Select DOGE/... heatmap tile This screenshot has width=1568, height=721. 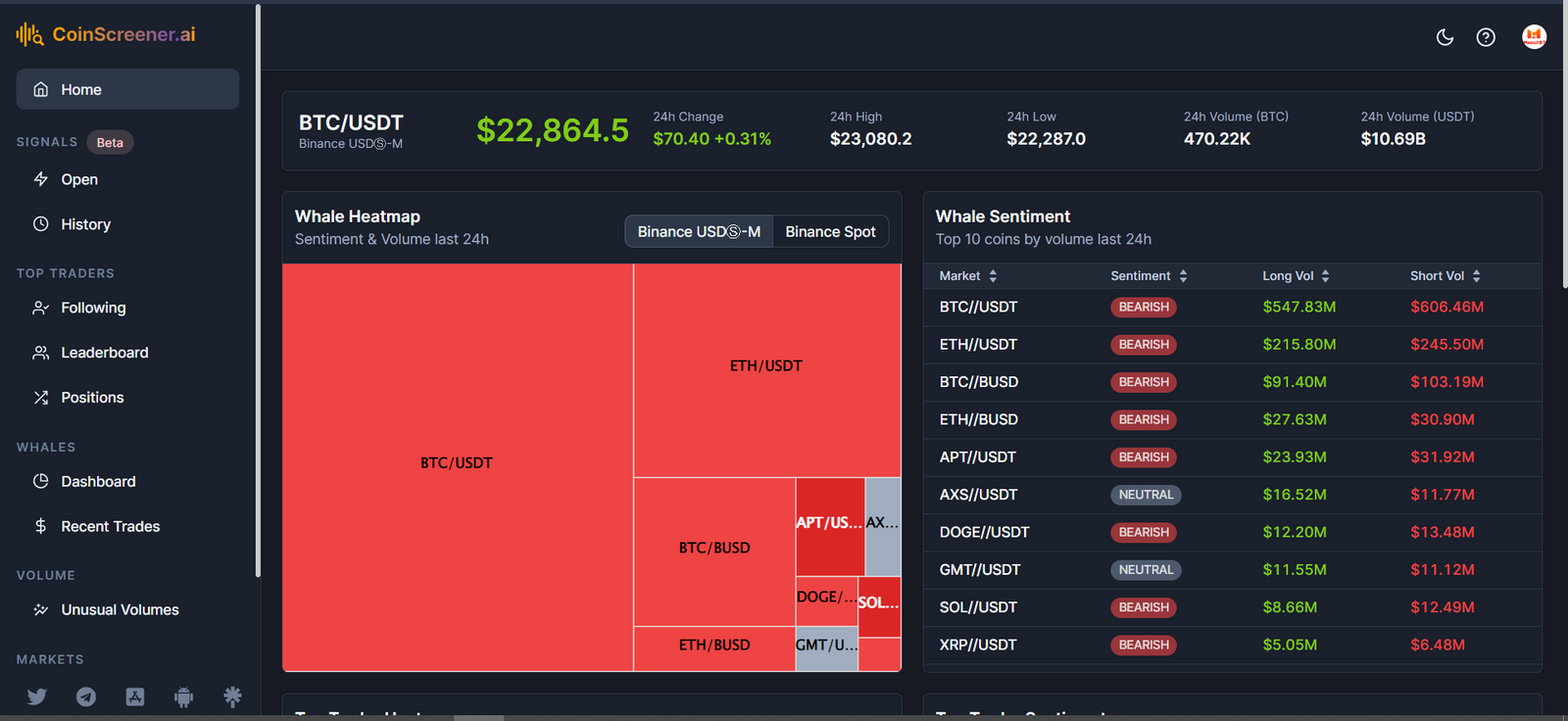pyautogui.click(x=826, y=601)
